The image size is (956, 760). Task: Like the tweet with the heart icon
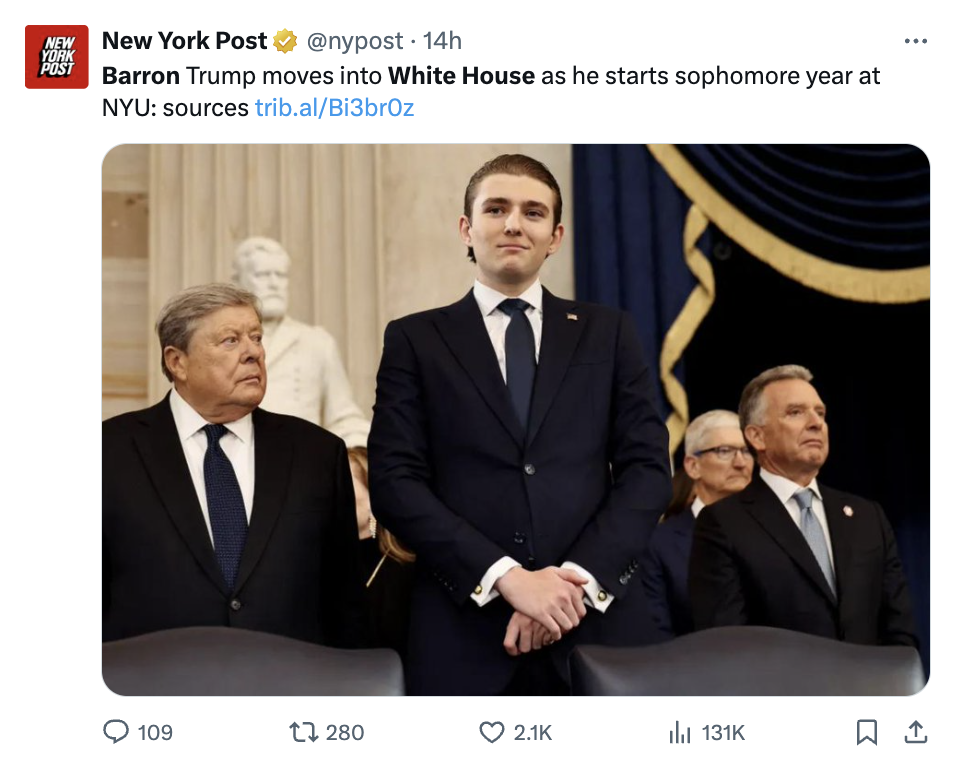(491, 733)
